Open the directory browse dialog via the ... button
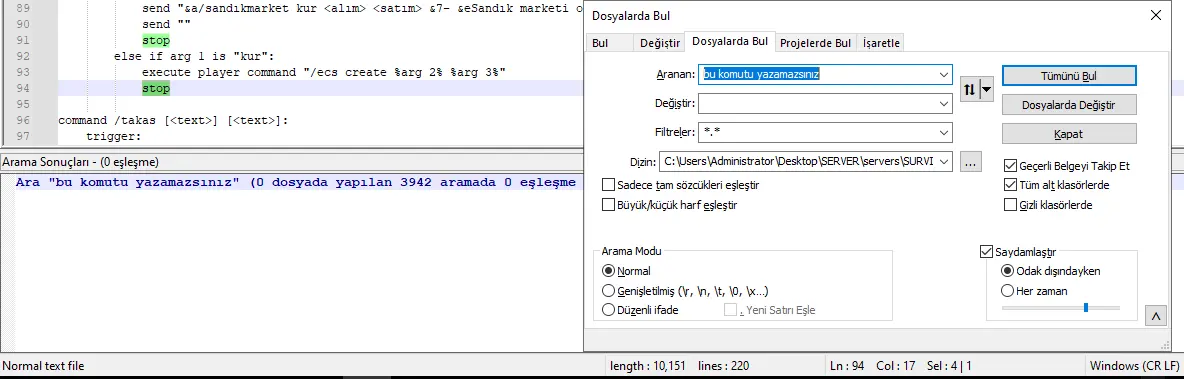This screenshot has width=1184, height=379. [x=971, y=161]
